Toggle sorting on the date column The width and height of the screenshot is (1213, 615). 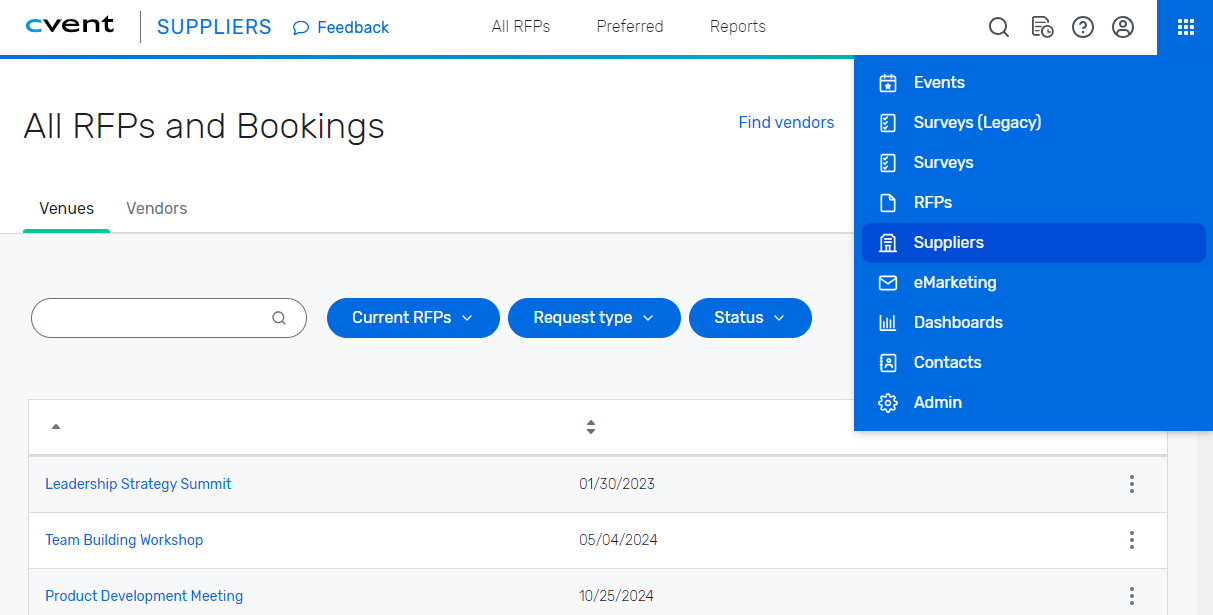(x=590, y=427)
